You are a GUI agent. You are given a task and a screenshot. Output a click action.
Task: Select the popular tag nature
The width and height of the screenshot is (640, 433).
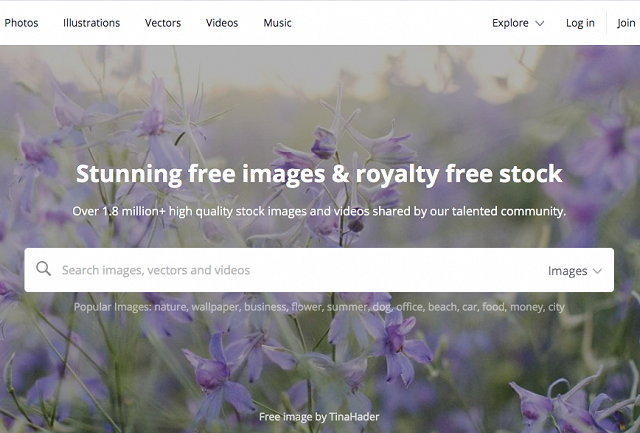point(171,306)
